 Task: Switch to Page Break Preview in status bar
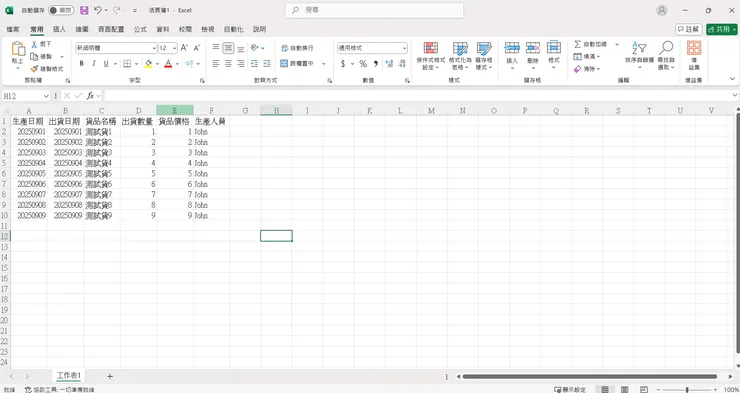644,389
